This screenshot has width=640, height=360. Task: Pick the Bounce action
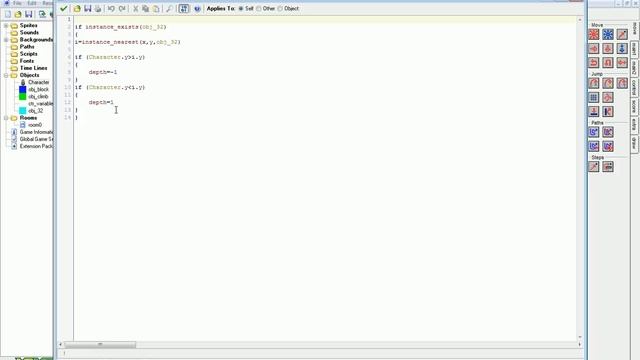coord(608,111)
